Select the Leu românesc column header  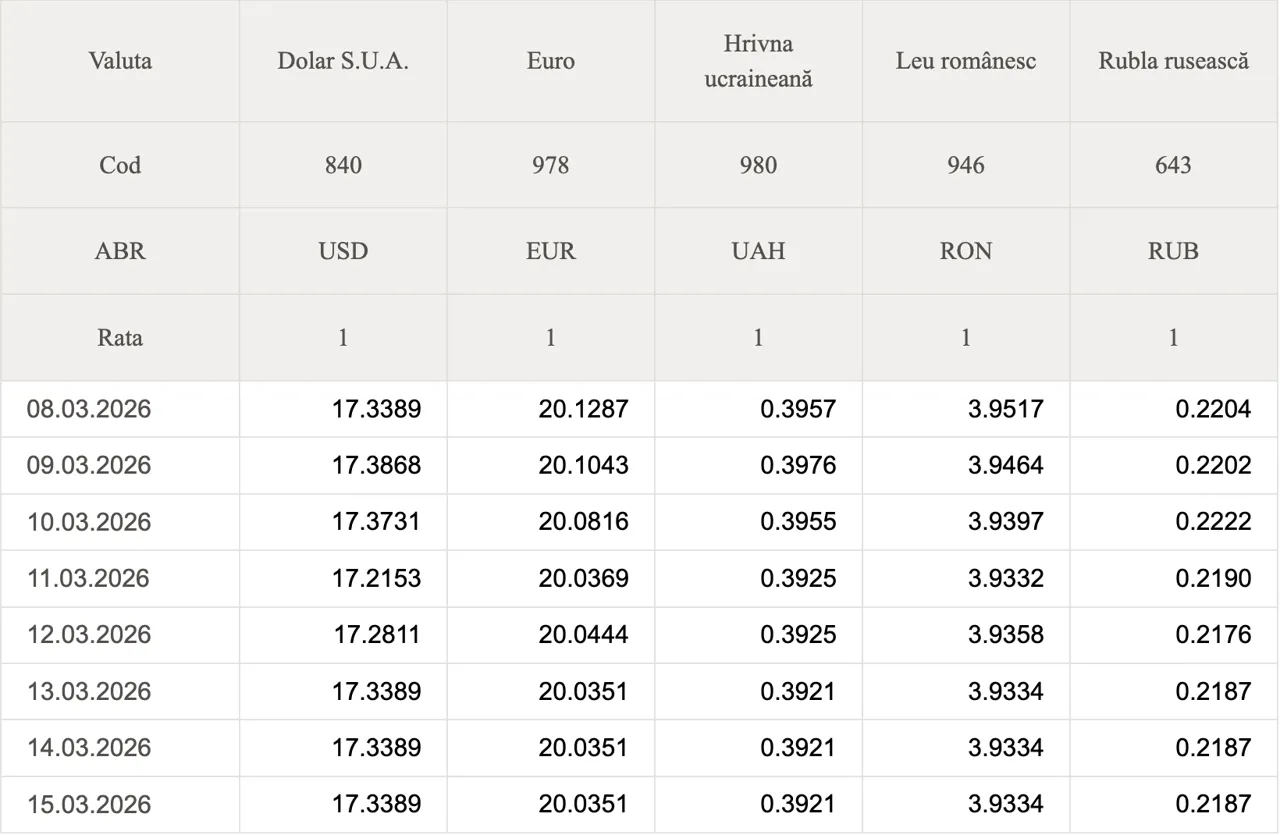tap(966, 61)
